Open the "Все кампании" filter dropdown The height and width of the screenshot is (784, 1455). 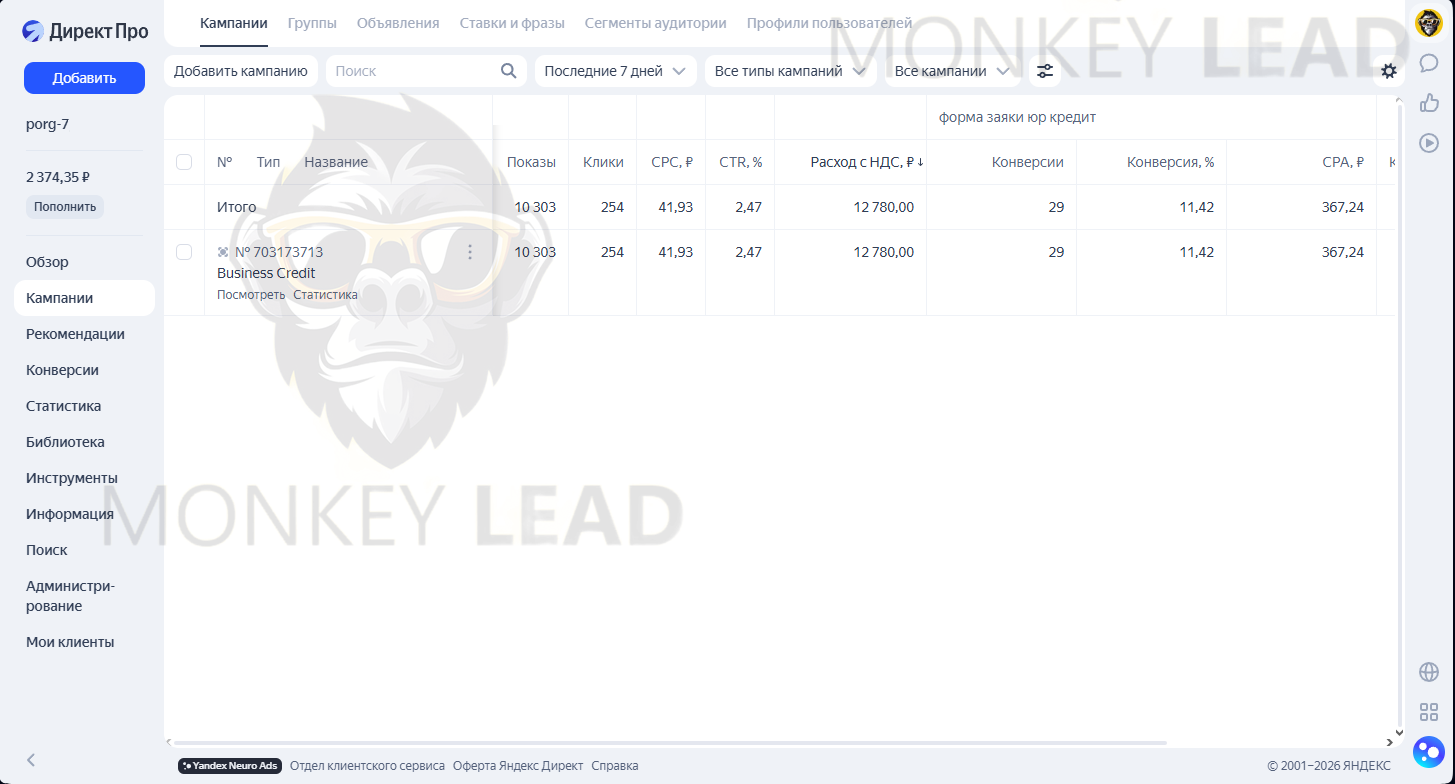point(952,71)
